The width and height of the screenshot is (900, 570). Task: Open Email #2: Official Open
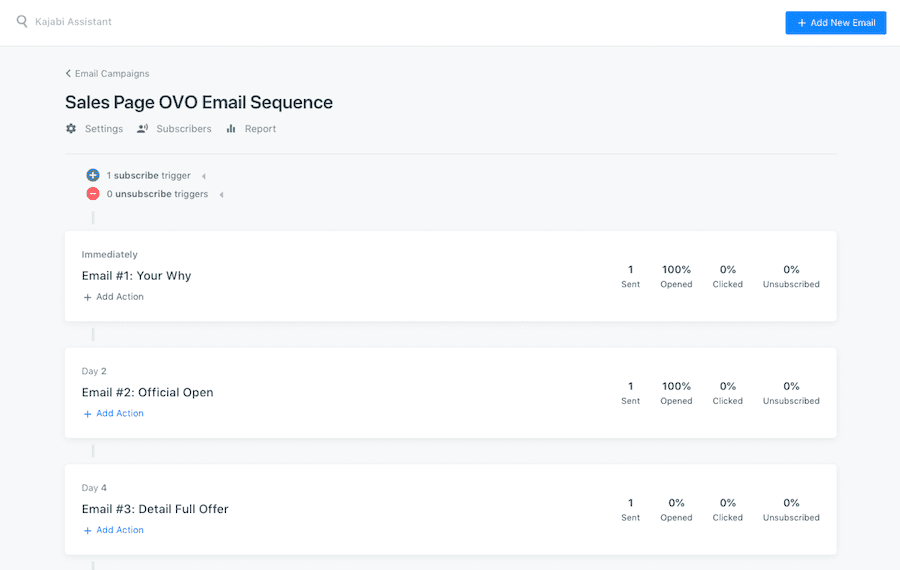click(148, 392)
